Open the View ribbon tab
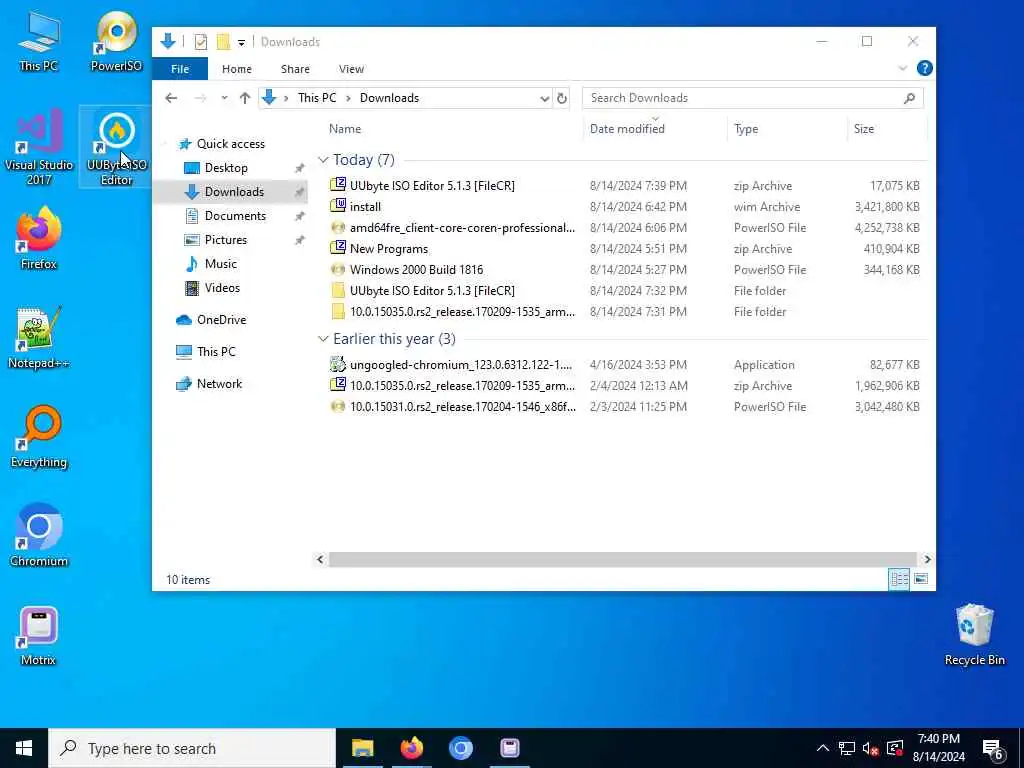 tap(351, 69)
